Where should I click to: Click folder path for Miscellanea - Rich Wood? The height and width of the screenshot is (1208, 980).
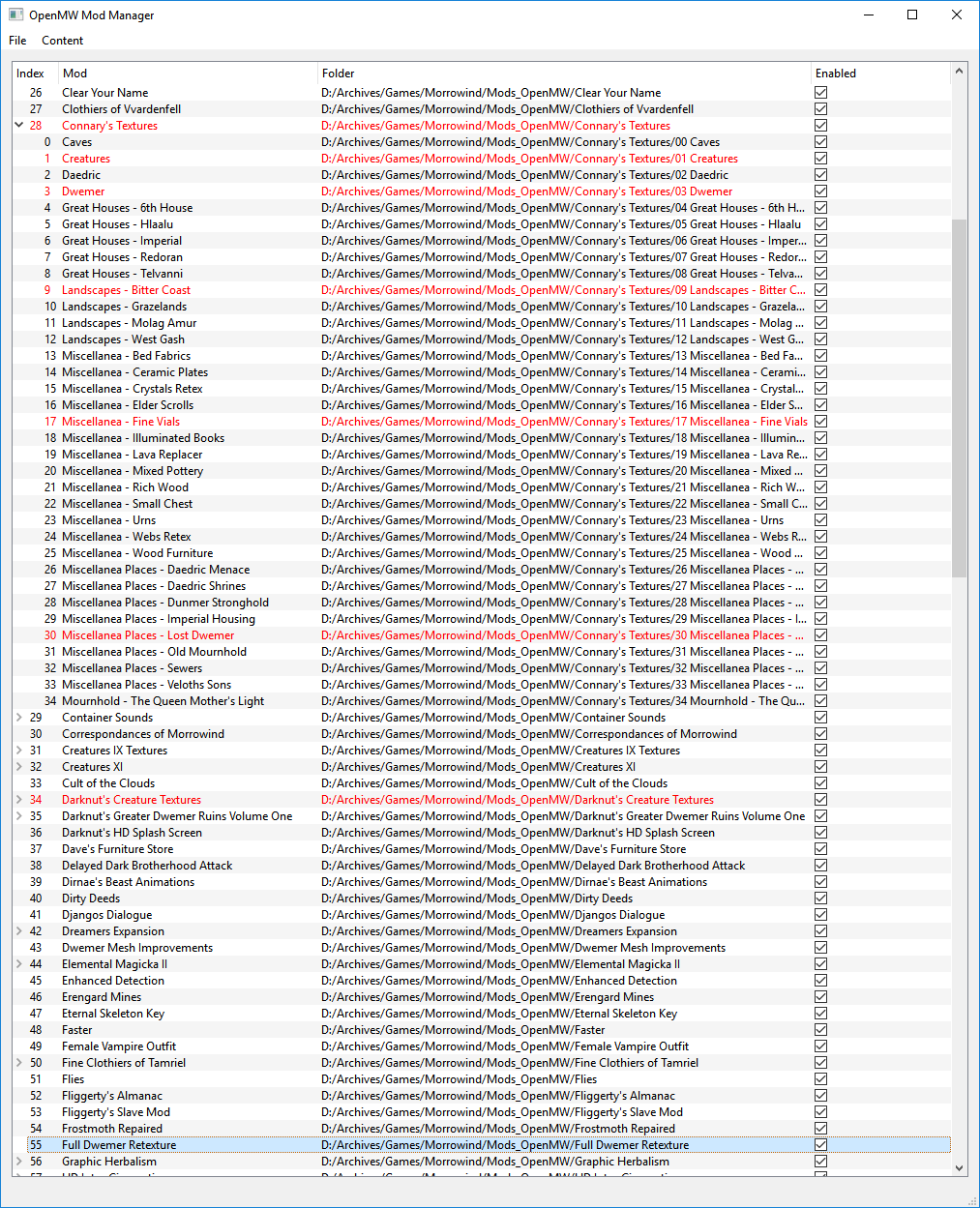[x=563, y=487]
